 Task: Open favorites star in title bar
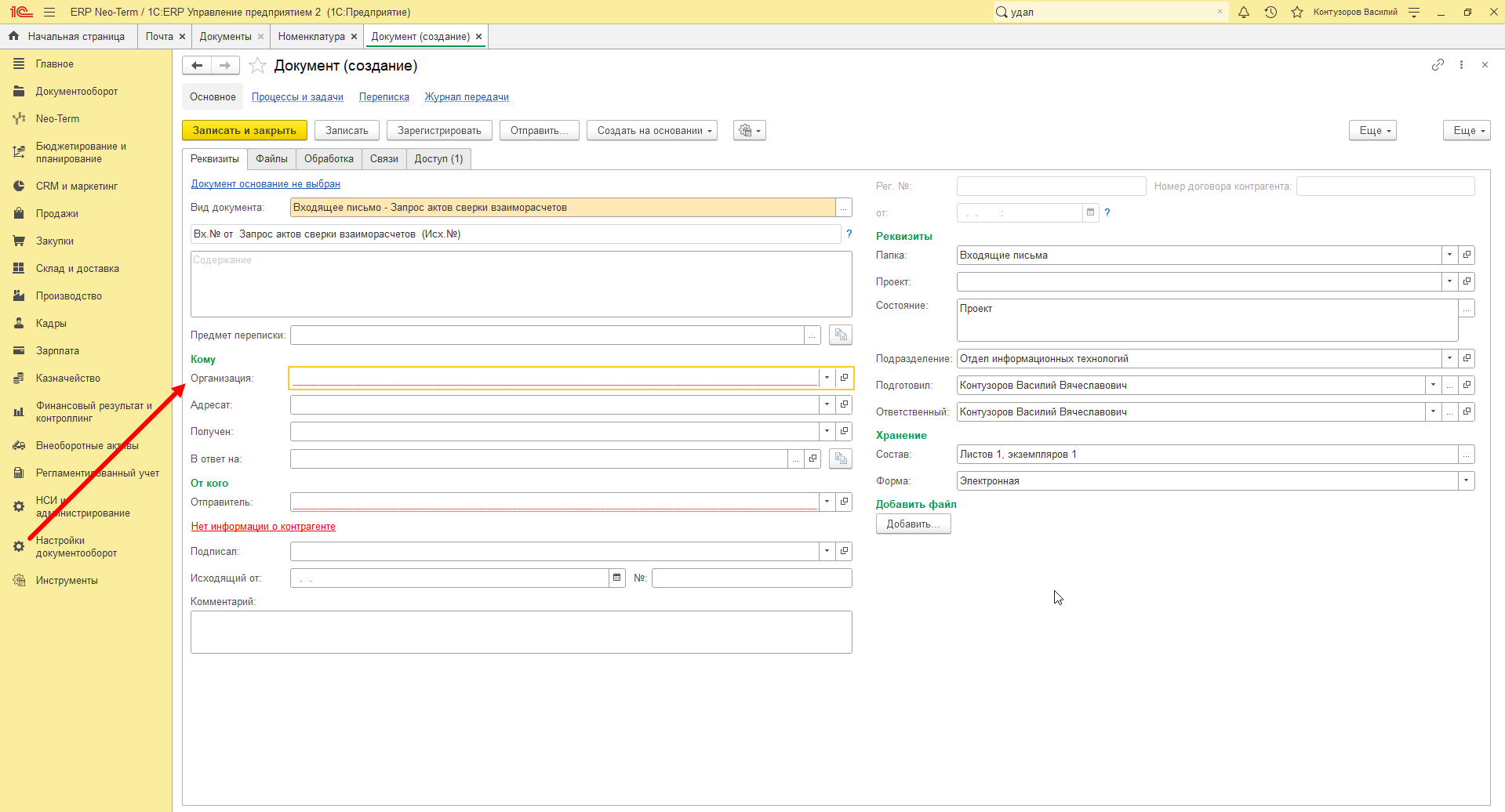(1297, 12)
